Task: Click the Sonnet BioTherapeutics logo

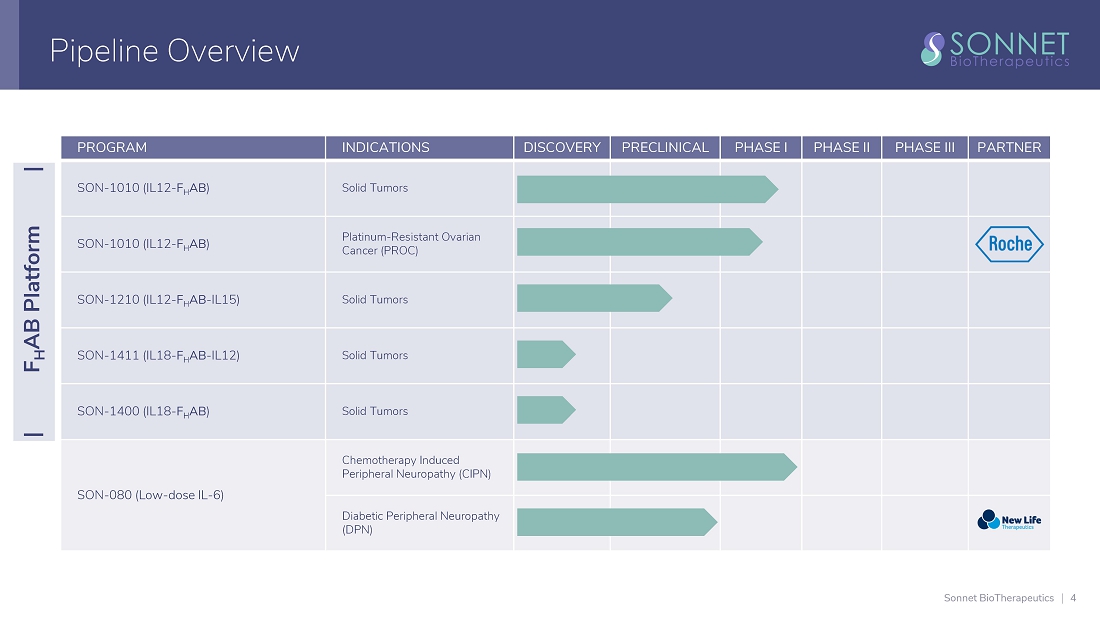Action: click(x=995, y=48)
